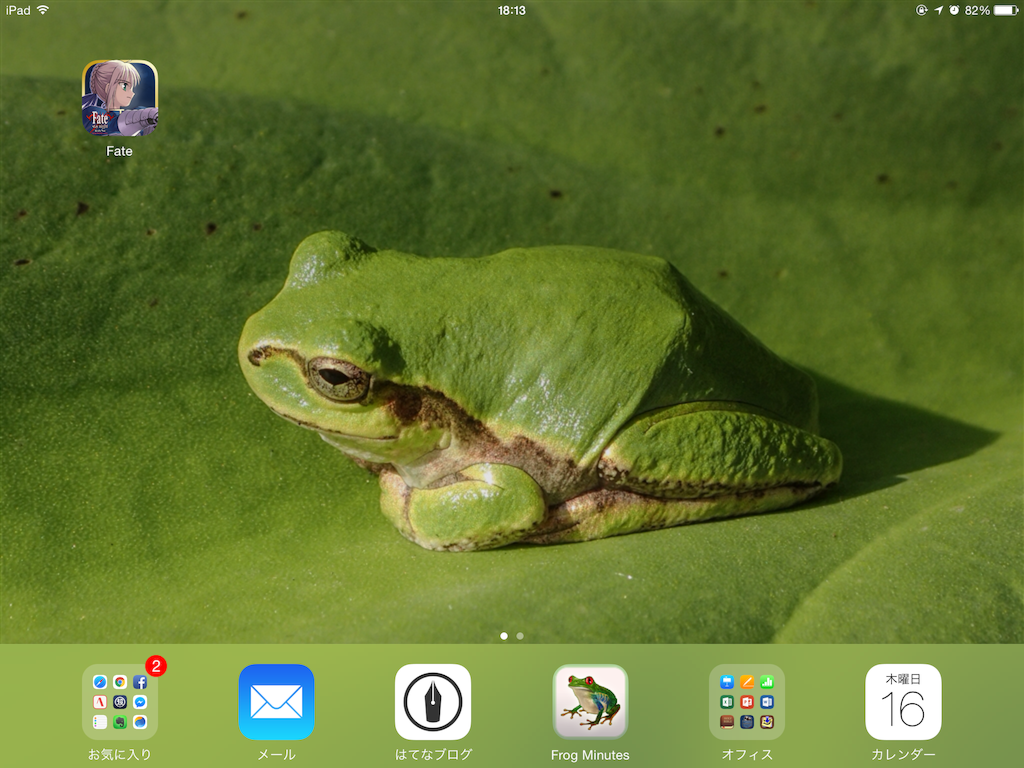
Task: Tap the iPad label in status bar
Action: pos(18,10)
